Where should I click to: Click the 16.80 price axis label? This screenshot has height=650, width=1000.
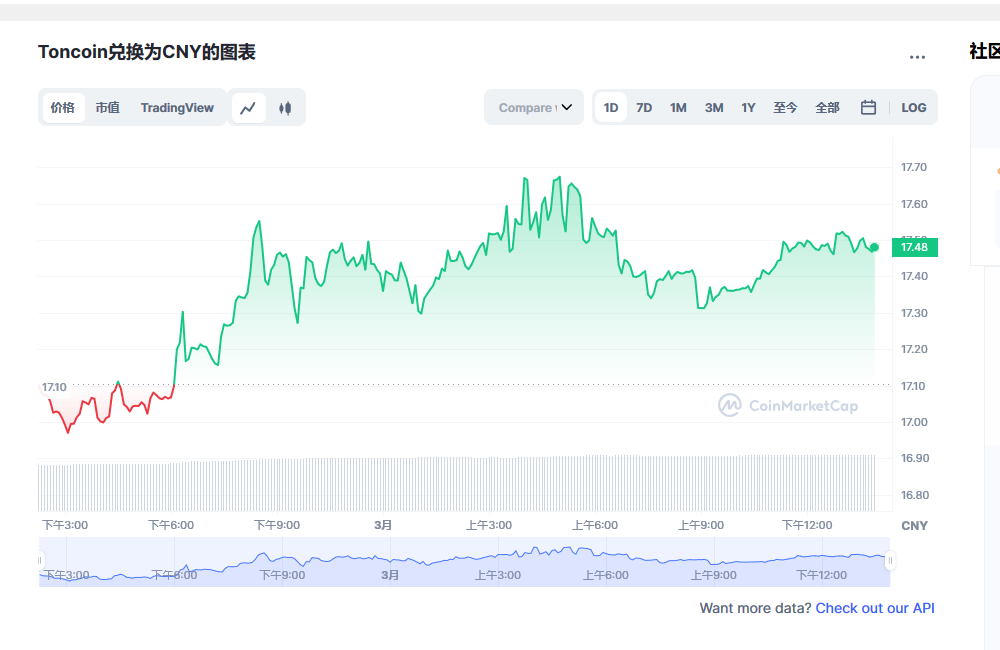coord(915,495)
